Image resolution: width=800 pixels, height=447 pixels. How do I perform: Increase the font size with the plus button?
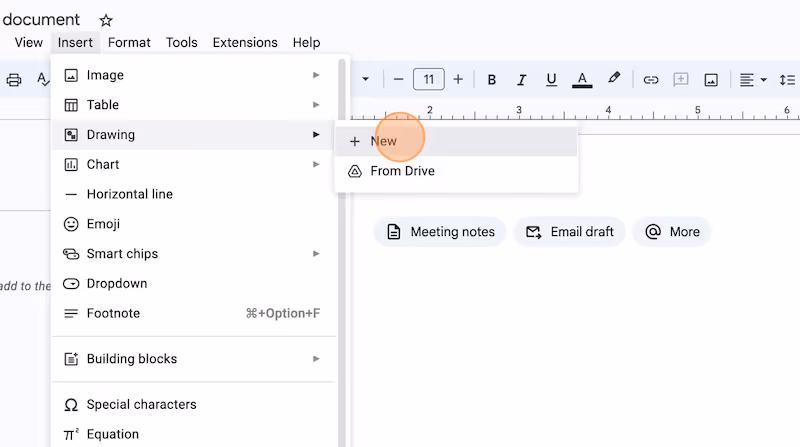tap(458, 80)
